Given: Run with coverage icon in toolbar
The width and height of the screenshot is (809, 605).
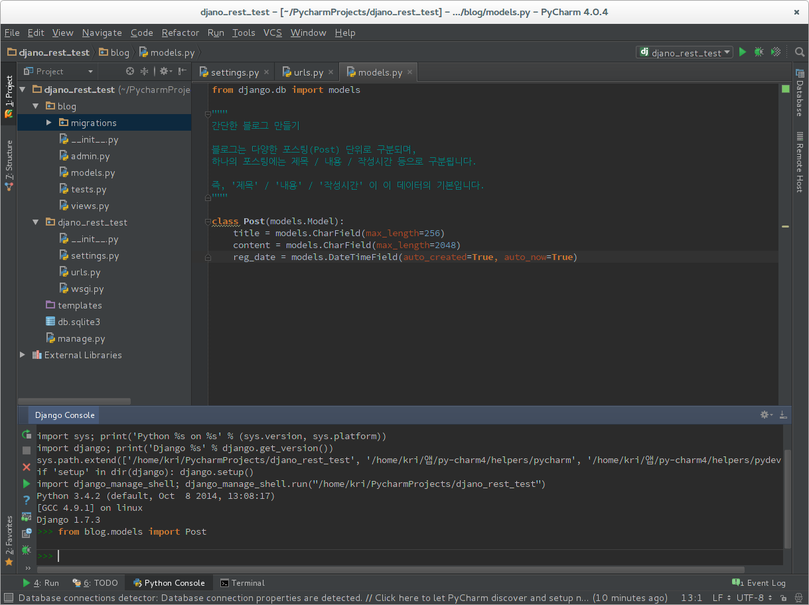Looking at the screenshot, I should pos(775,52).
